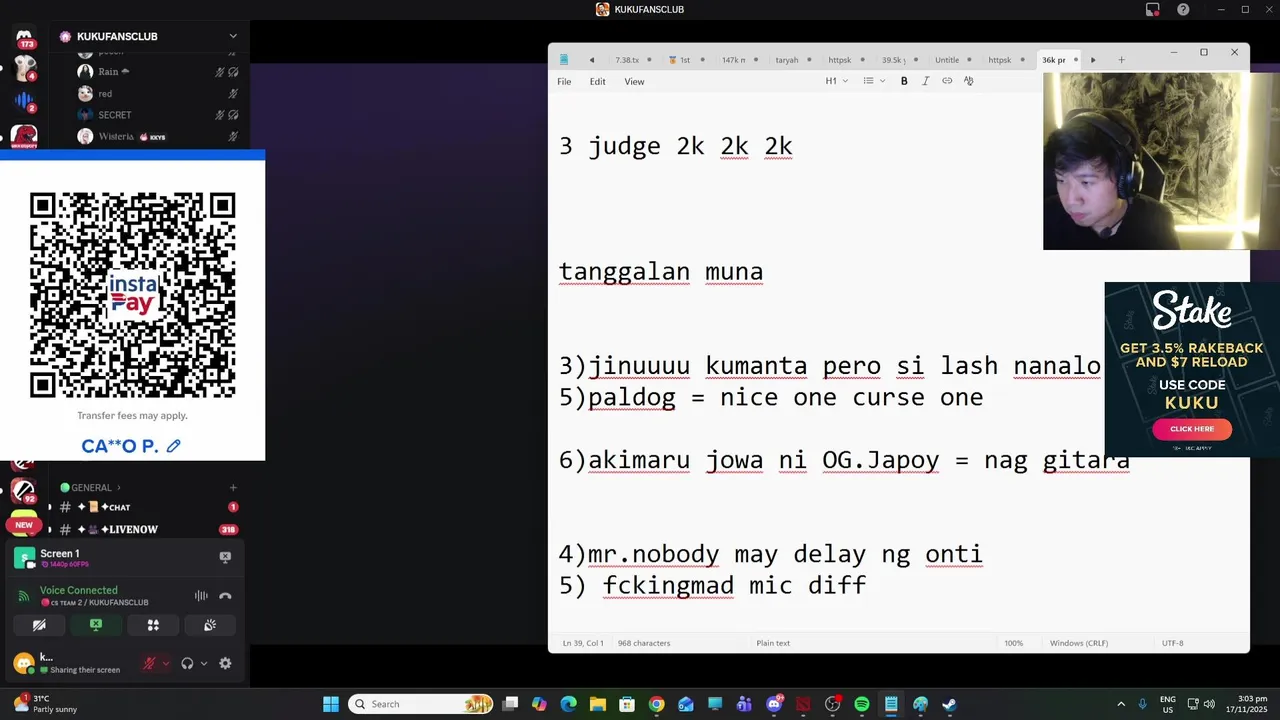Open Notepad File menu
Image resolution: width=1280 pixels, height=720 pixels.
click(564, 81)
